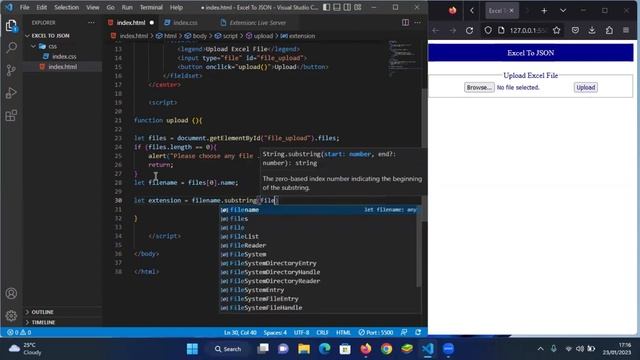
Task: Reload the page in Firefox
Action: click(469, 30)
